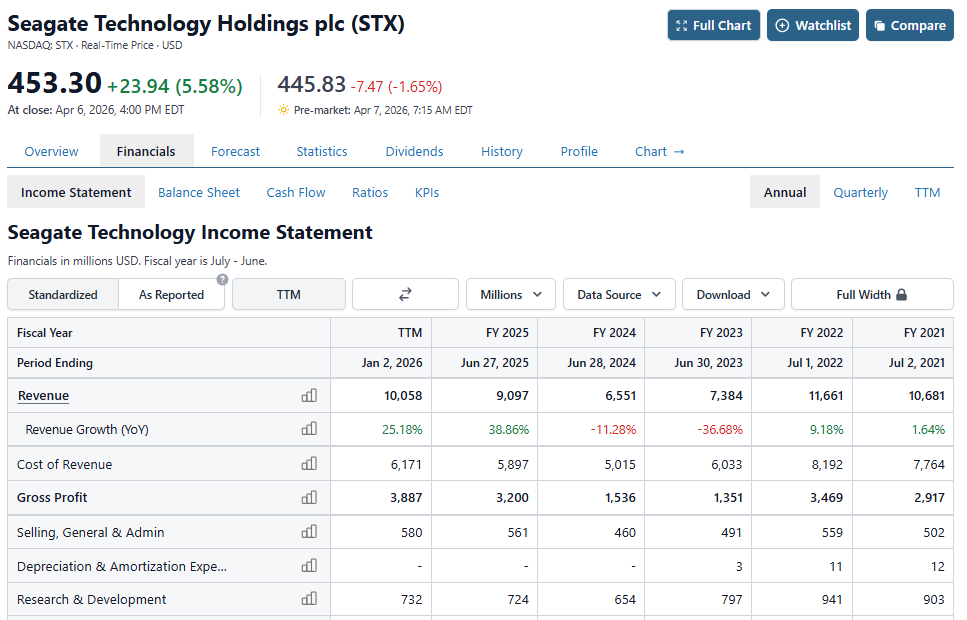
Task: Go to the Overview tab
Action: pos(51,151)
